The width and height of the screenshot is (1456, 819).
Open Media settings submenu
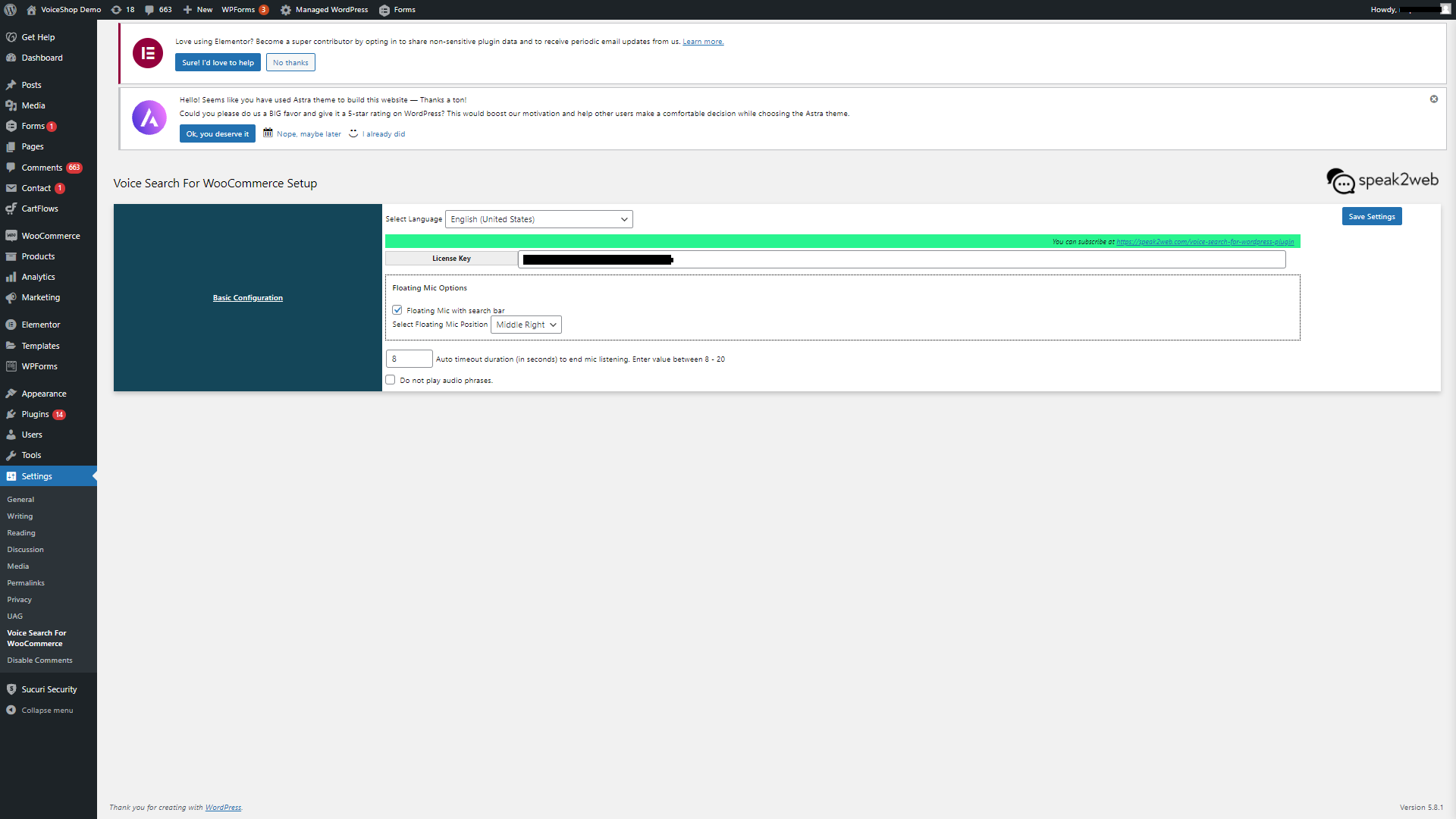18,566
